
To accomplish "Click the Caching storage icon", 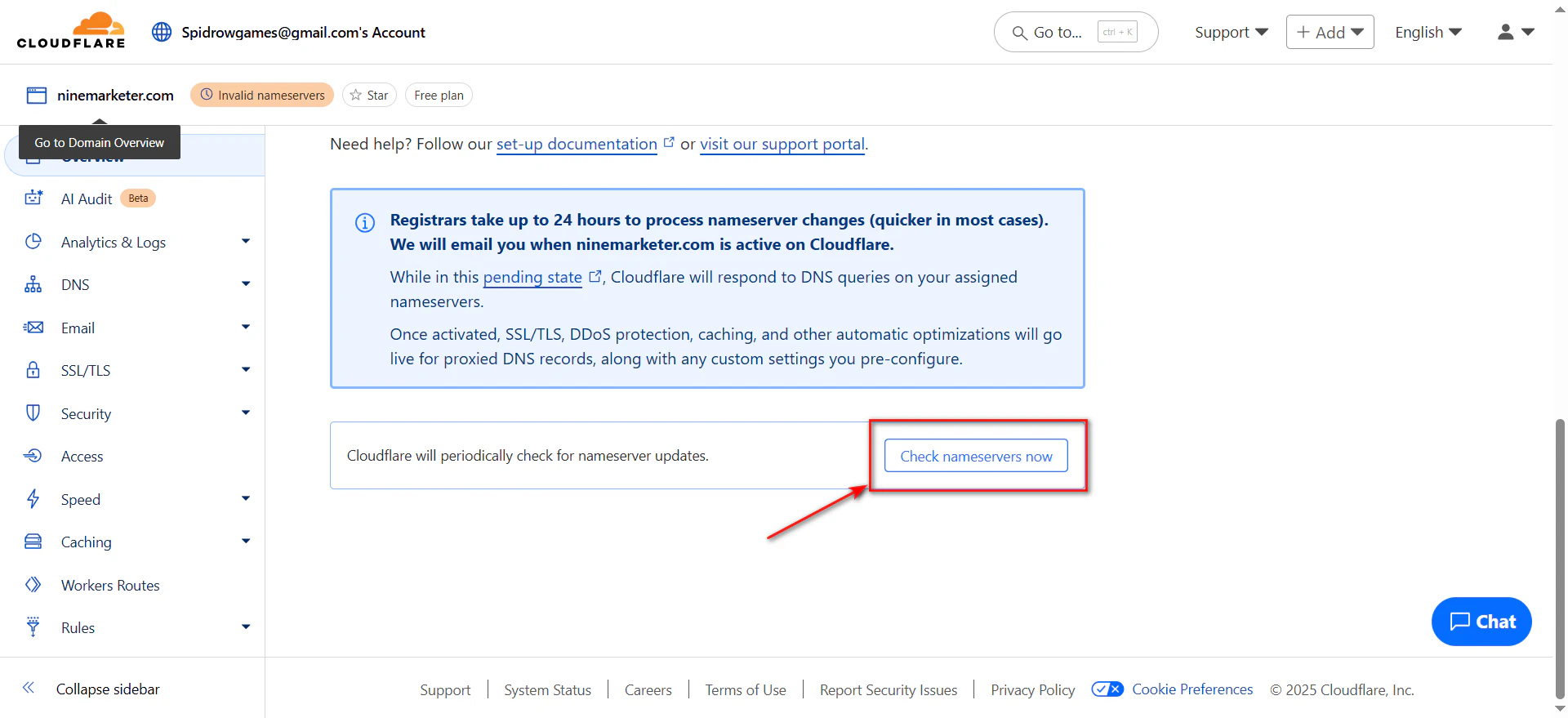I will click(33, 542).
